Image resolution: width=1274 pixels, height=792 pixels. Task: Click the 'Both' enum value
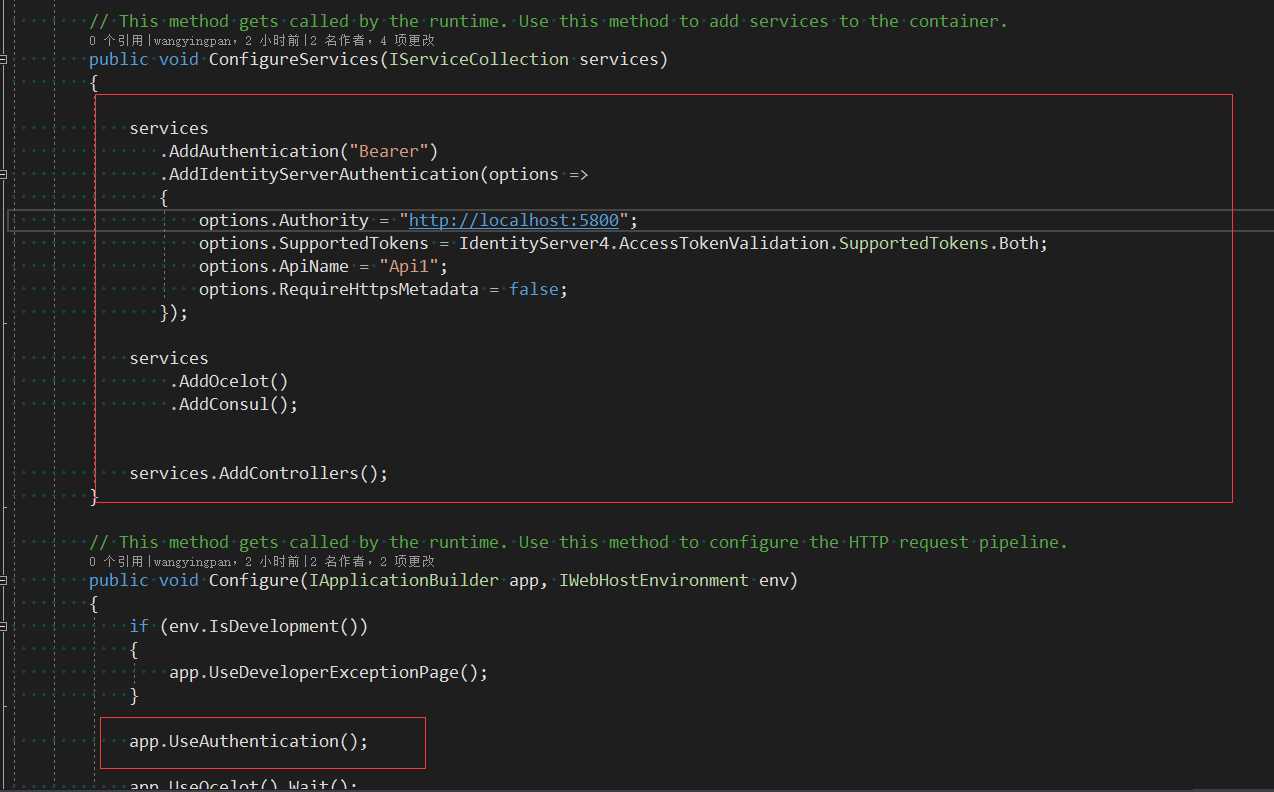click(x=1019, y=243)
